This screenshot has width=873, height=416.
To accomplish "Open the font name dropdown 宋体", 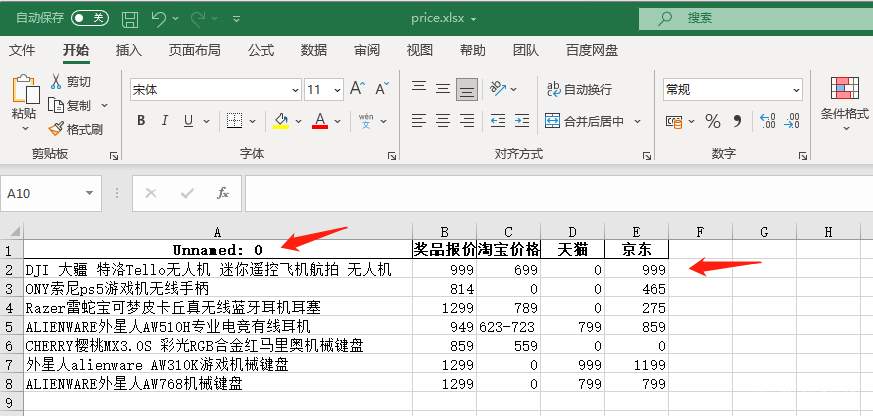I will point(296,90).
